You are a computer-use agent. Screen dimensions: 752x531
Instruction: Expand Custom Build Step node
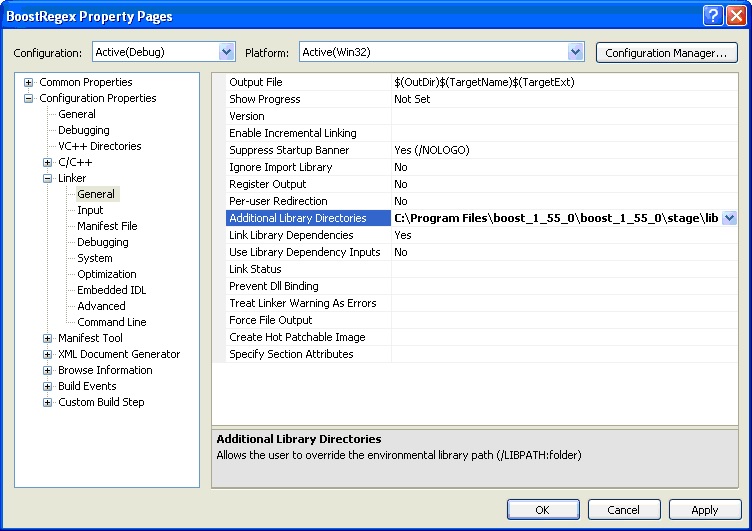(x=47, y=402)
